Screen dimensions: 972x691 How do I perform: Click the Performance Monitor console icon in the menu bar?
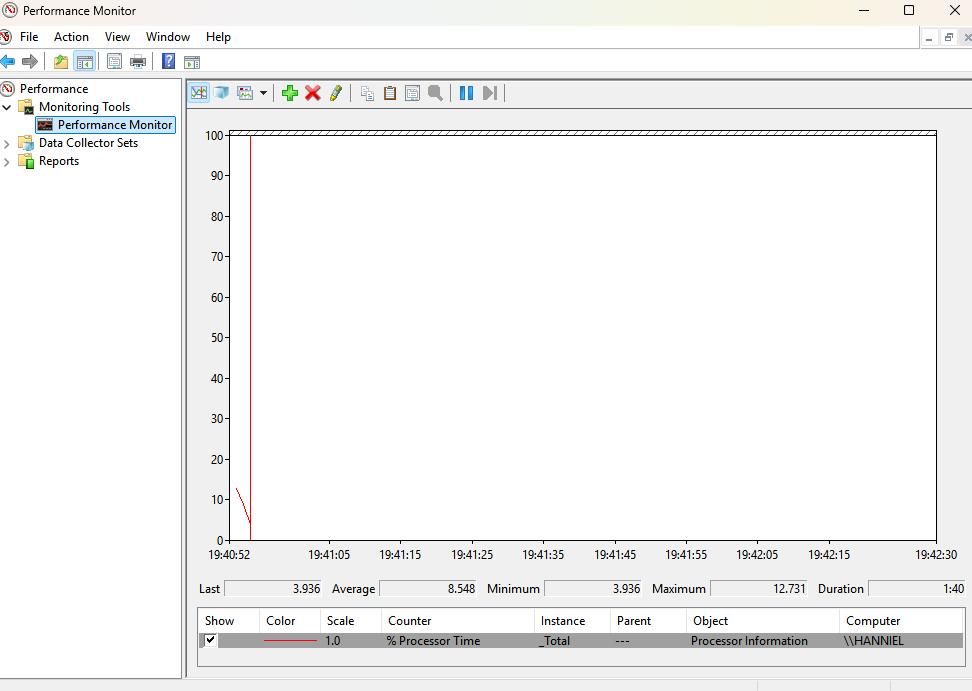click(5, 37)
